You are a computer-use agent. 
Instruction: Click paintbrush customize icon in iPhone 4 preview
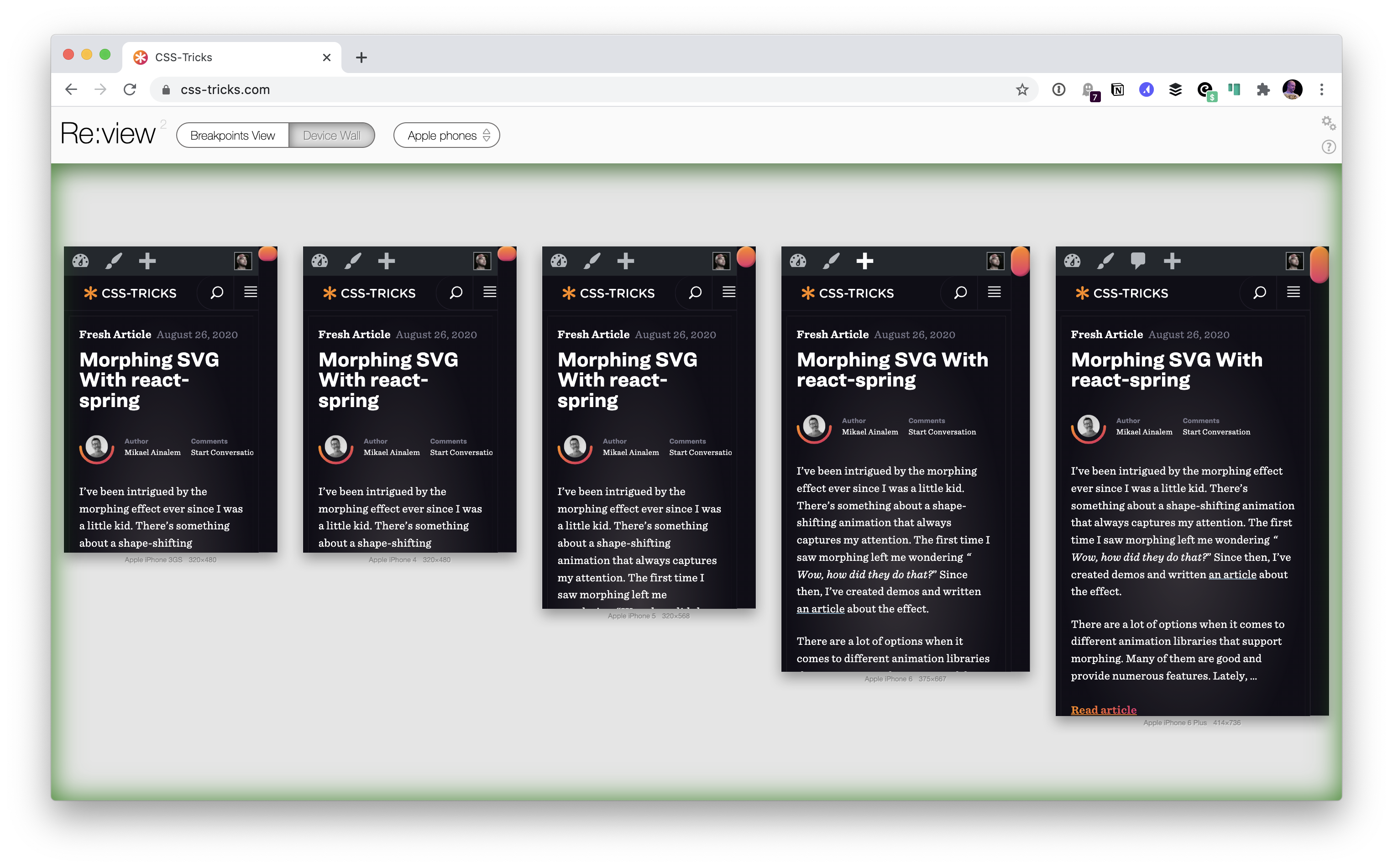tap(352, 261)
